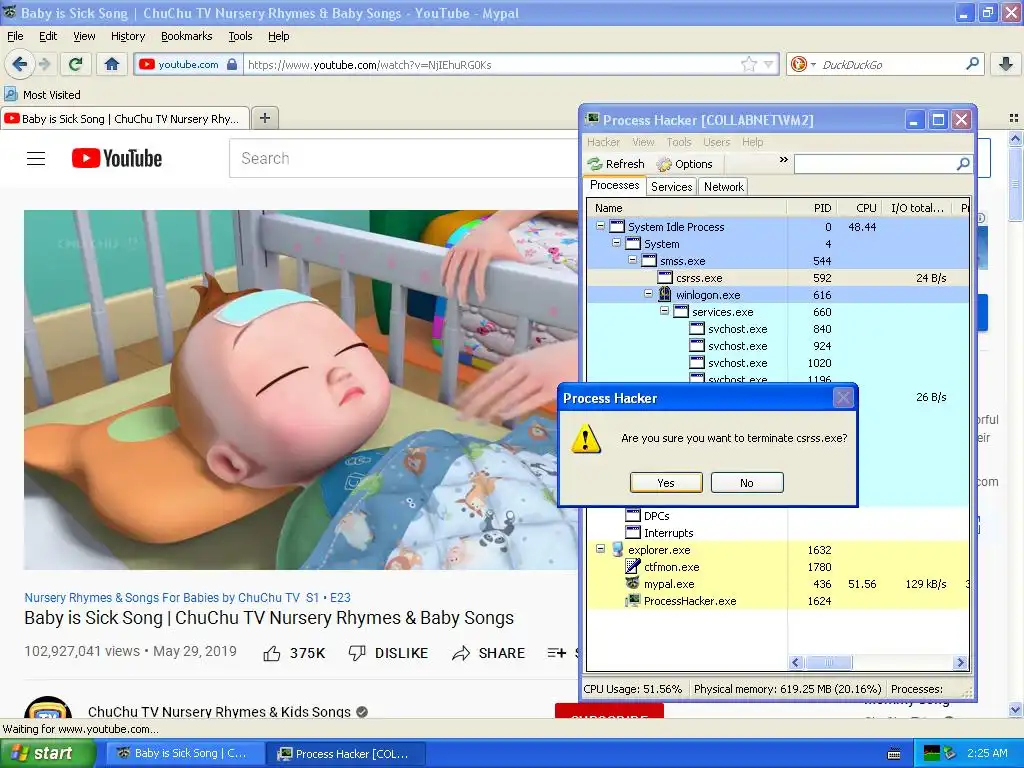Open the Bookmarks menu in Mypal
This screenshot has width=1024, height=768.
(187, 36)
